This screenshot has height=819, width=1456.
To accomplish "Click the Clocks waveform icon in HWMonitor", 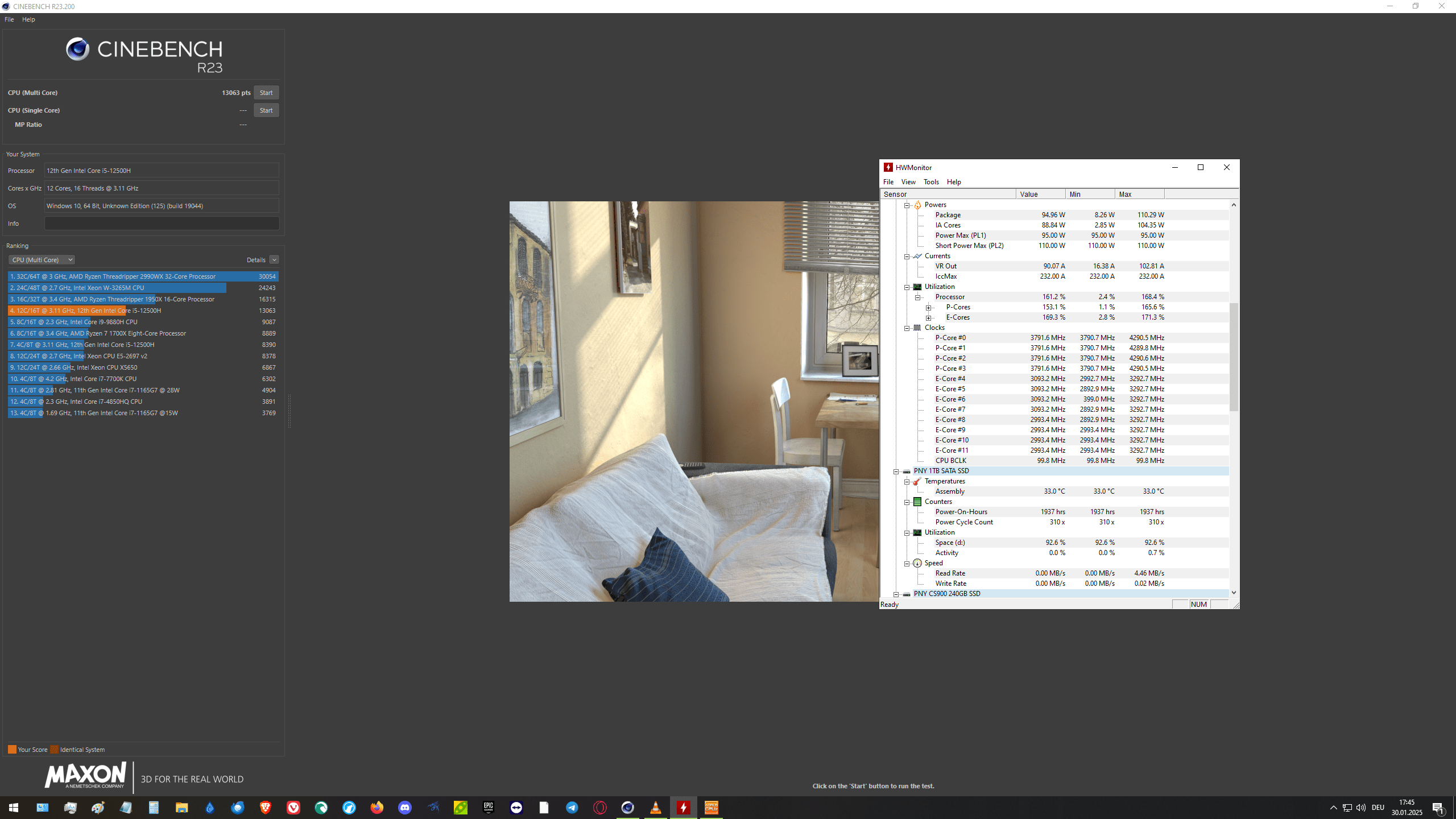I will click(917, 328).
